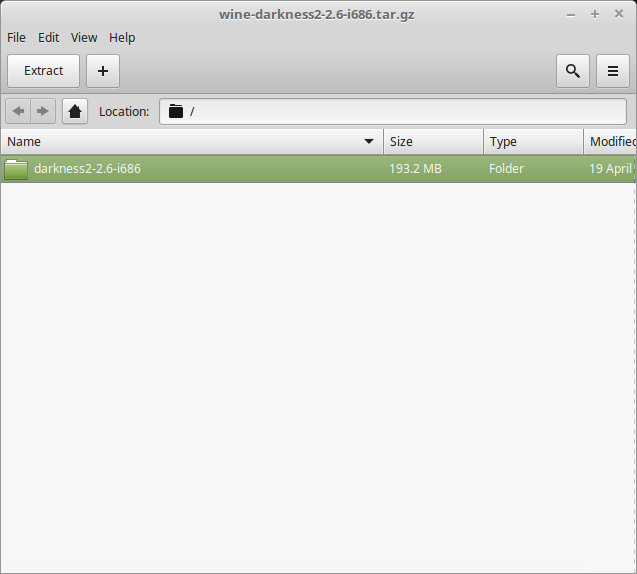Click the 19 April modified cell
The height and width of the screenshot is (574, 637).
coord(611,169)
